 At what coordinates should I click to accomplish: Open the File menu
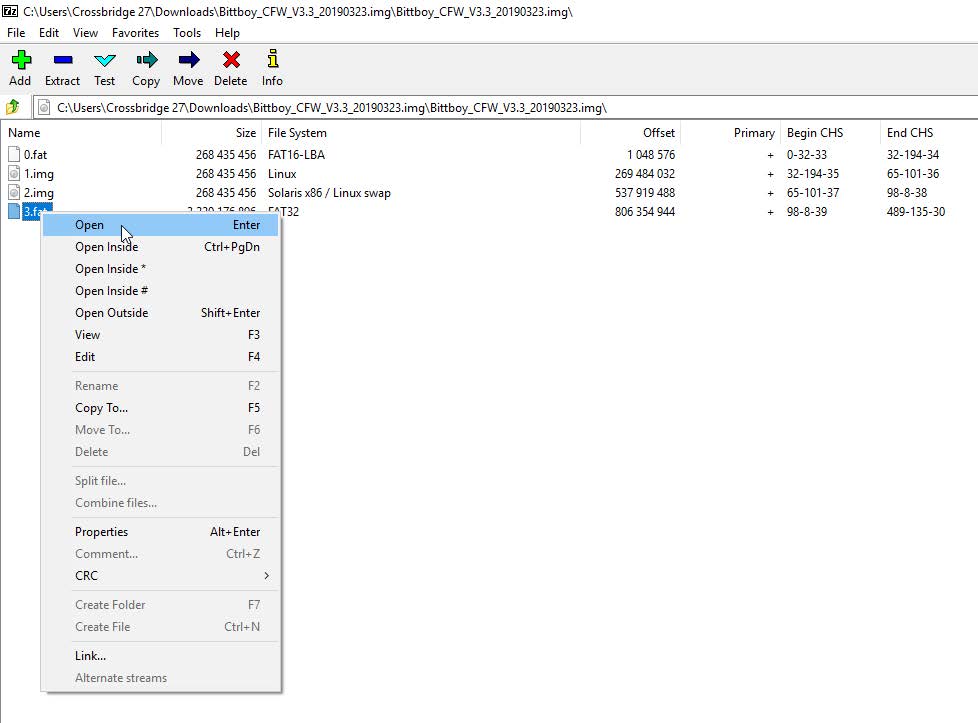(x=16, y=32)
